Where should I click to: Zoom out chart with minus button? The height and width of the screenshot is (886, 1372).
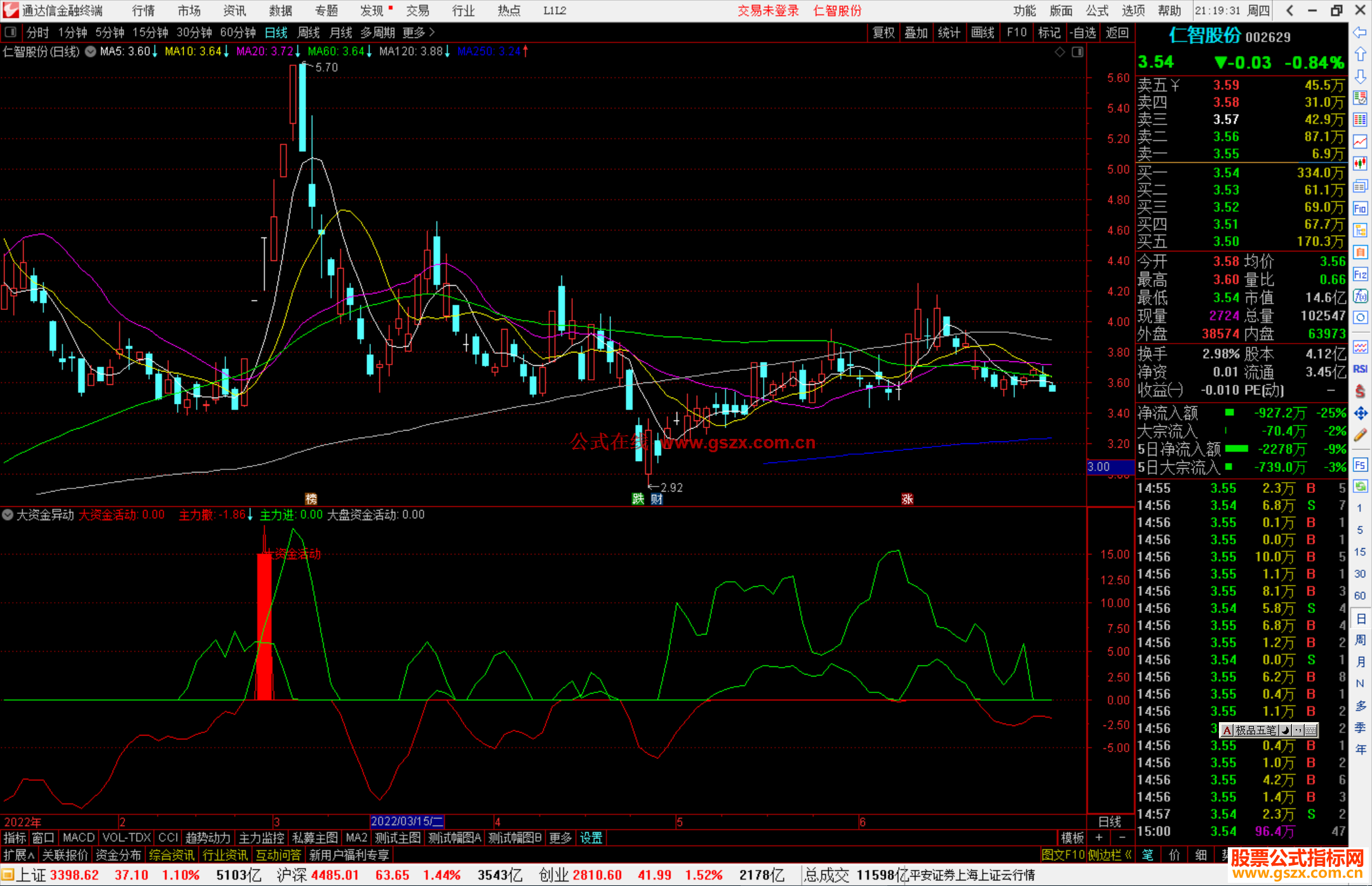(x=1122, y=838)
